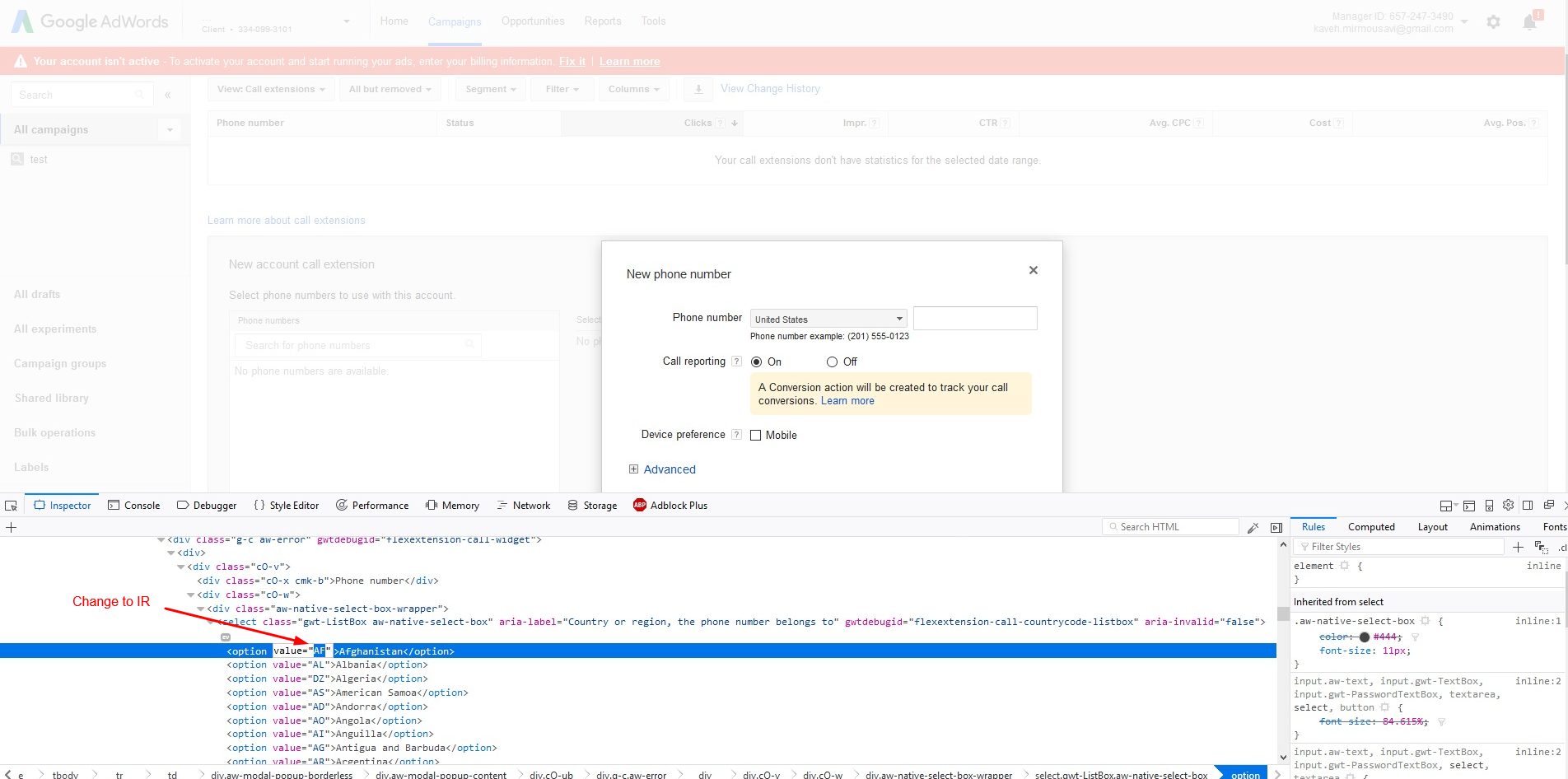The width and height of the screenshot is (1568, 779).
Task: Toggle the sidebar pane collapse icon
Action: point(1276,528)
